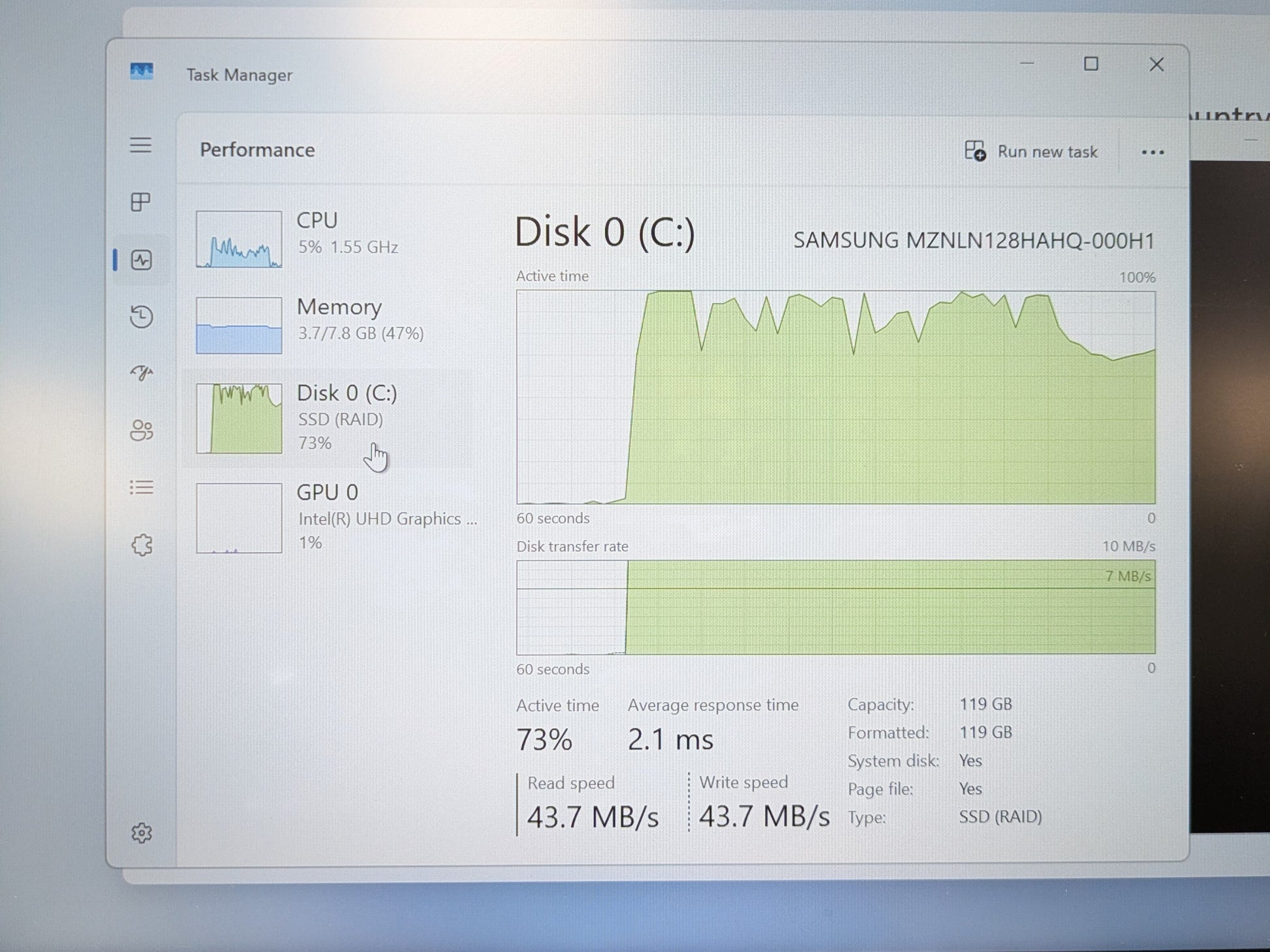Open the App history page icon
This screenshot has height=952, width=1270.
click(x=142, y=316)
